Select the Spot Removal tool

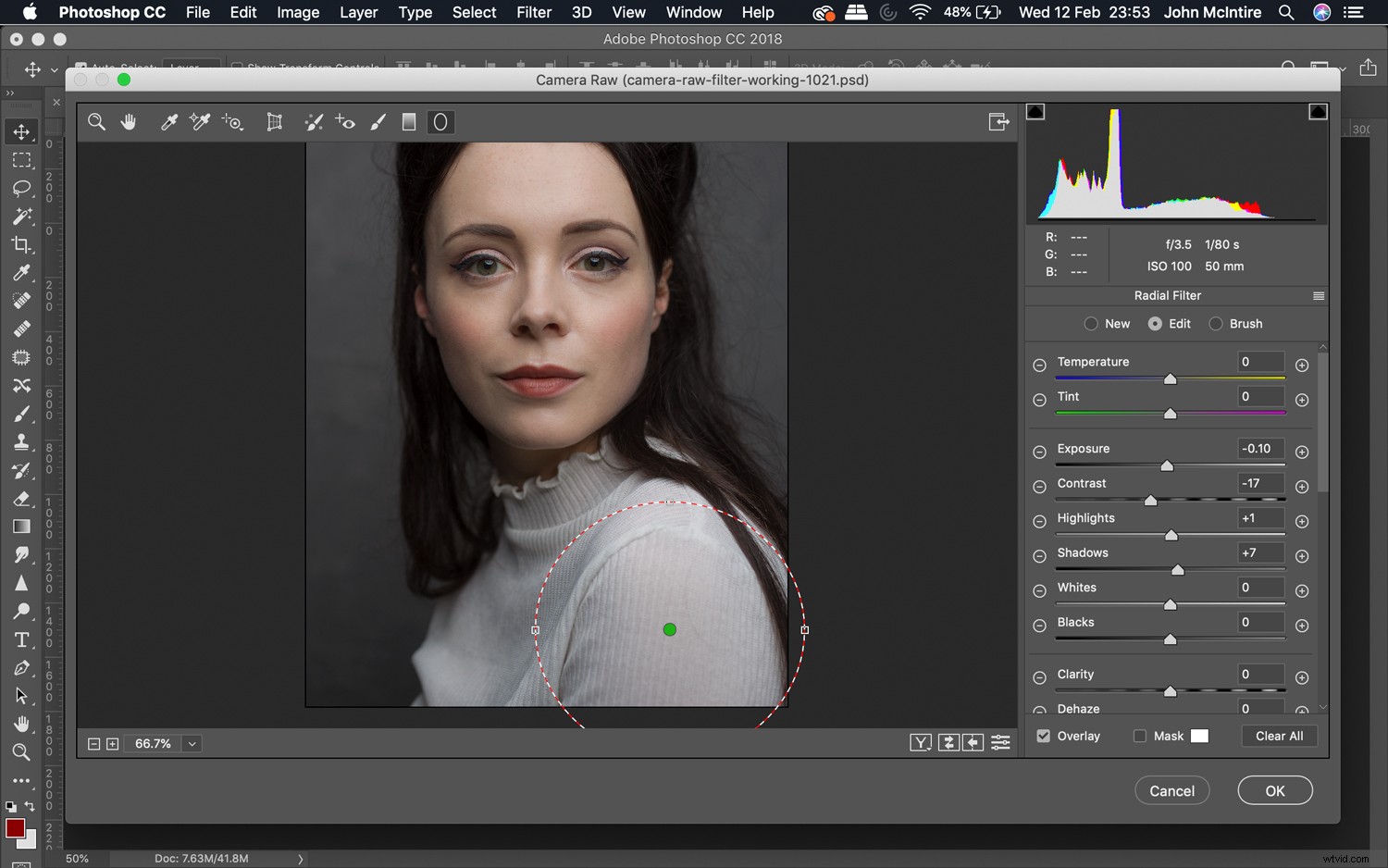314,121
